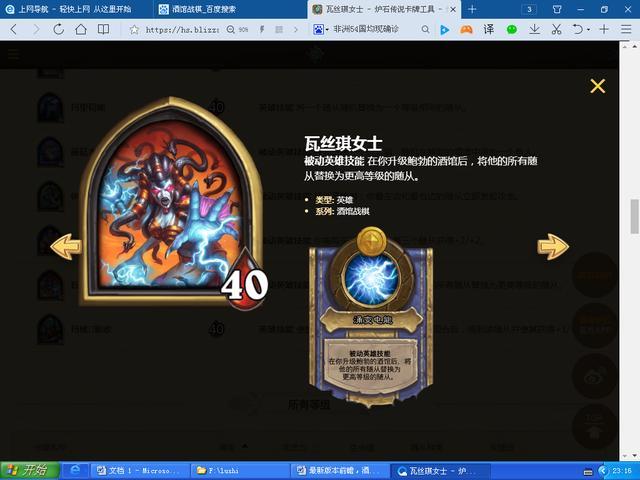Close the hero card overlay with yellow X
The height and width of the screenshot is (480, 640).
click(x=598, y=86)
